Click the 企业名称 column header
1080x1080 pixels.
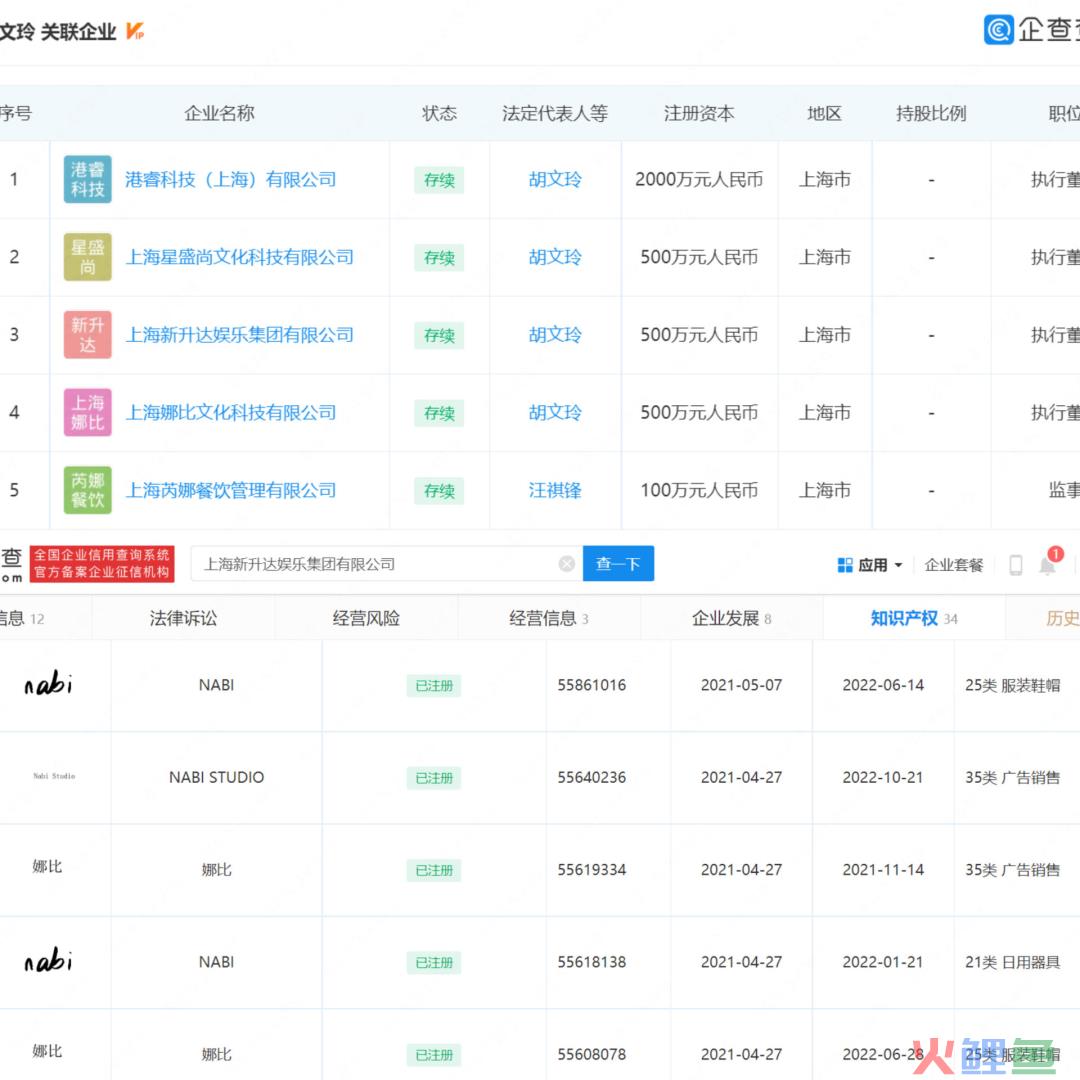click(x=220, y=113)
